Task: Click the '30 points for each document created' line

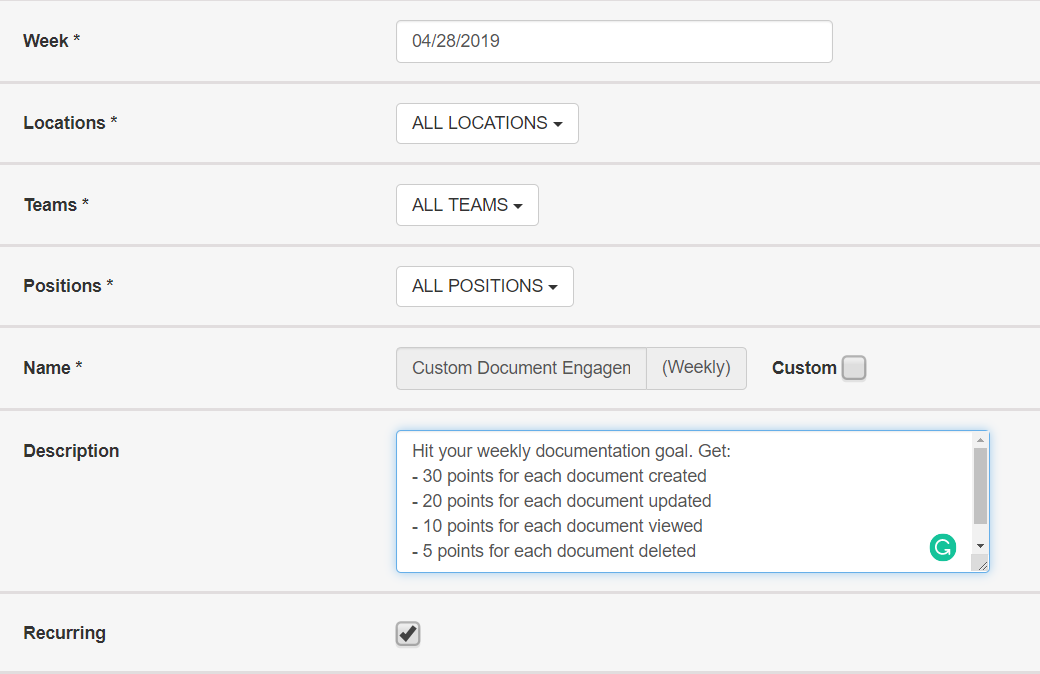Action: (559, 476)
